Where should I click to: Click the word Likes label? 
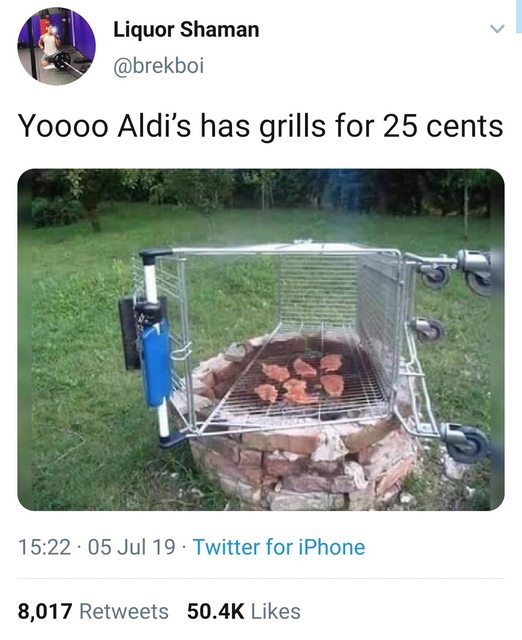pos(275,611)
